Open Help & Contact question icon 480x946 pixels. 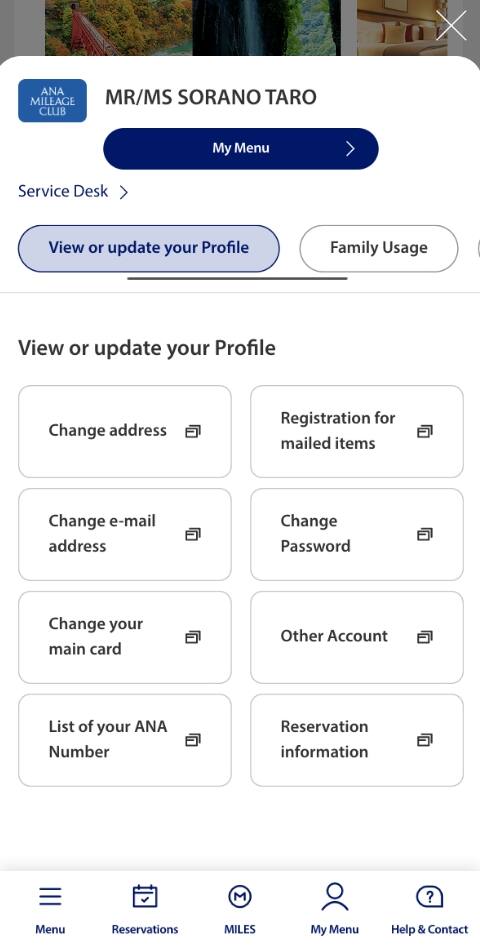(x=429, y=897)
